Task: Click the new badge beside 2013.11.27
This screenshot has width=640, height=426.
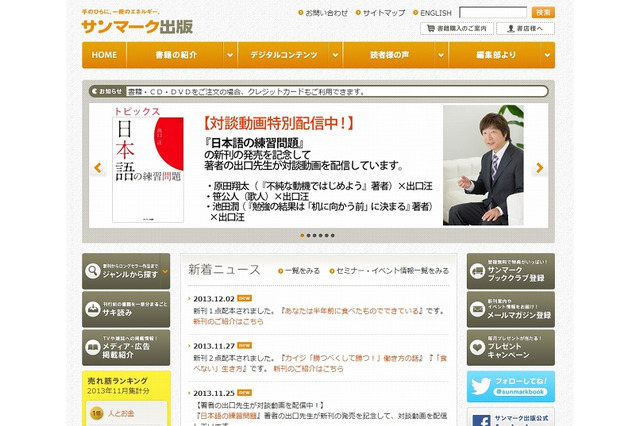Action: pos(244,346)
